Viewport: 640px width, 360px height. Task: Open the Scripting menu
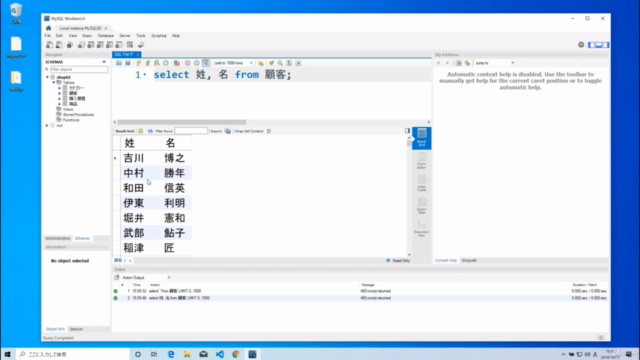pos(159,36)
